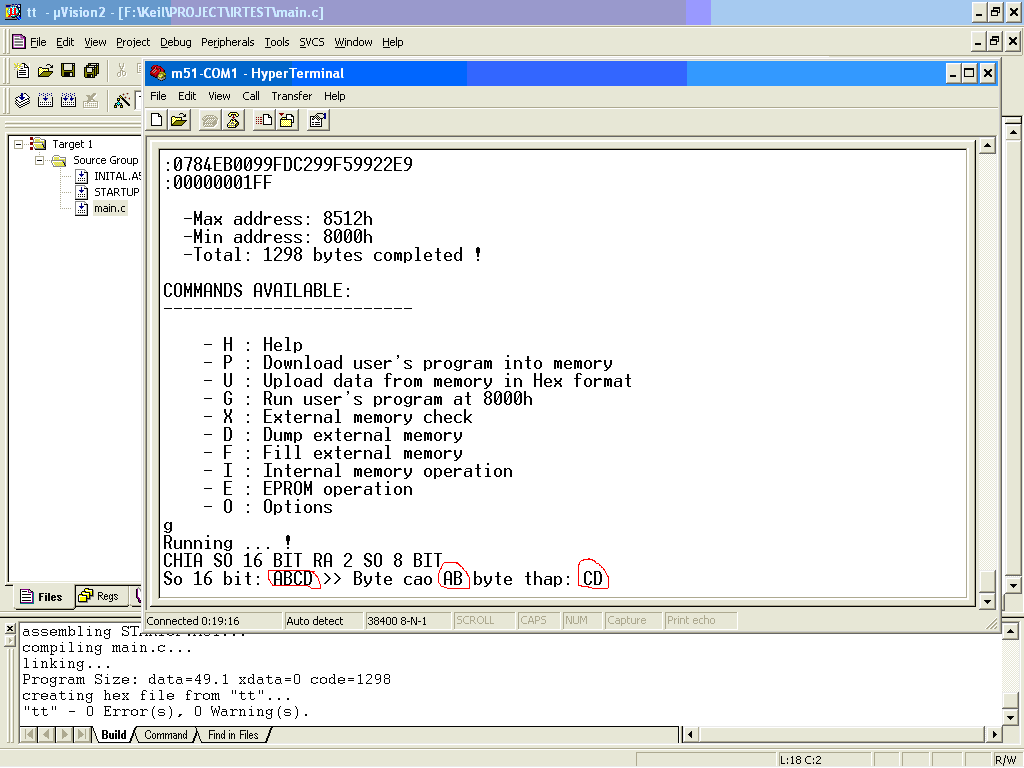Save the current file in µVision

[68, 71]
